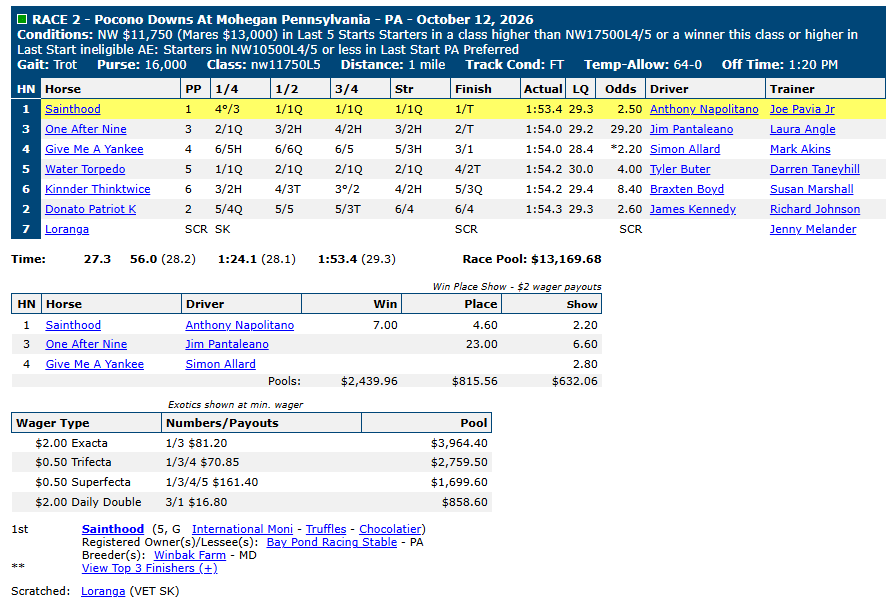Select Superfecta payout 1/3/4/5 $161.40
The height and width of the screenshot is (602, 890).
coord(212,482)
